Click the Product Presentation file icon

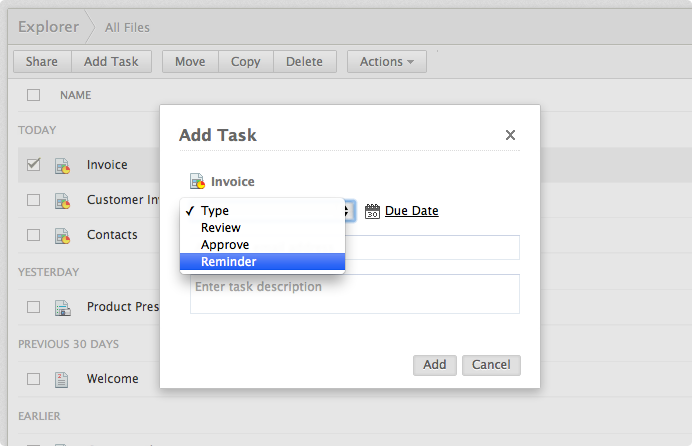click(x=62, y=307)
